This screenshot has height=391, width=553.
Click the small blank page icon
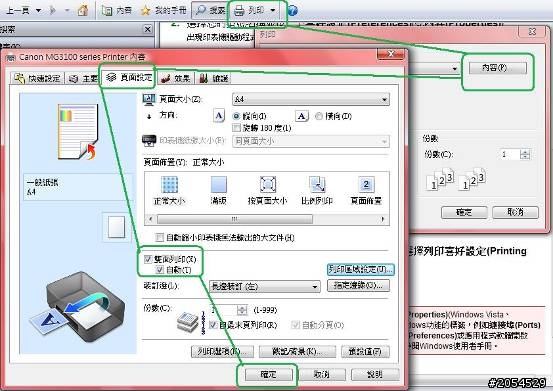[x=116, y=227]
